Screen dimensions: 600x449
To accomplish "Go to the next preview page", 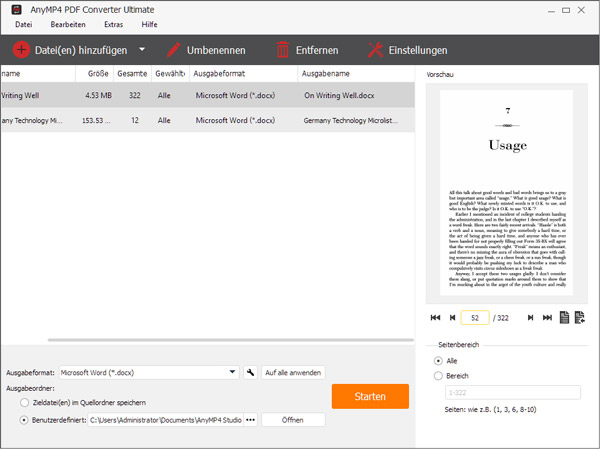I will pyautogui.click(x=530, y=317).
